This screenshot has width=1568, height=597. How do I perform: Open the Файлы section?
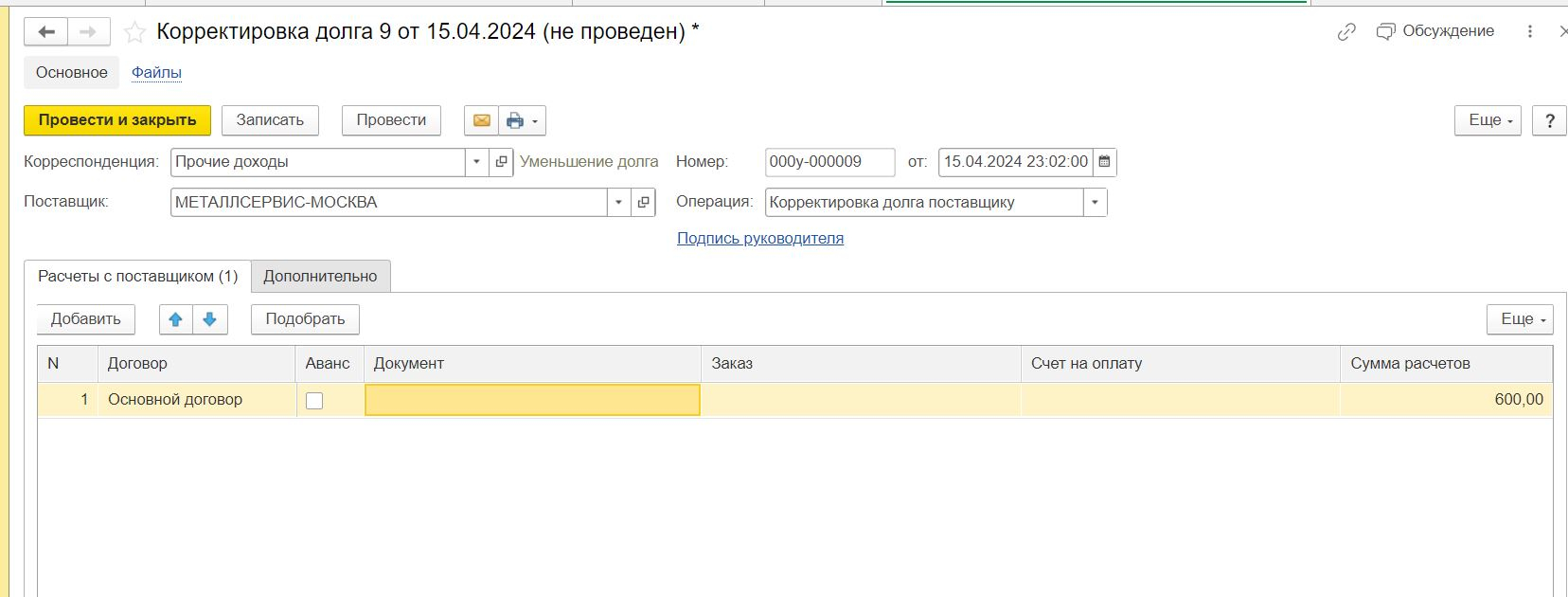pos(156,73)
